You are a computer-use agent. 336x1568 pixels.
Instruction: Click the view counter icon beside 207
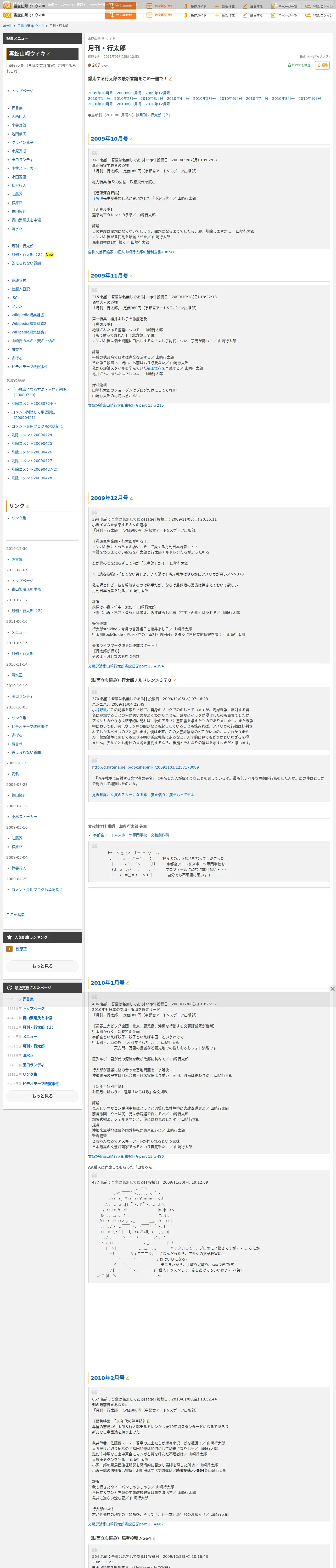point(90,65)
